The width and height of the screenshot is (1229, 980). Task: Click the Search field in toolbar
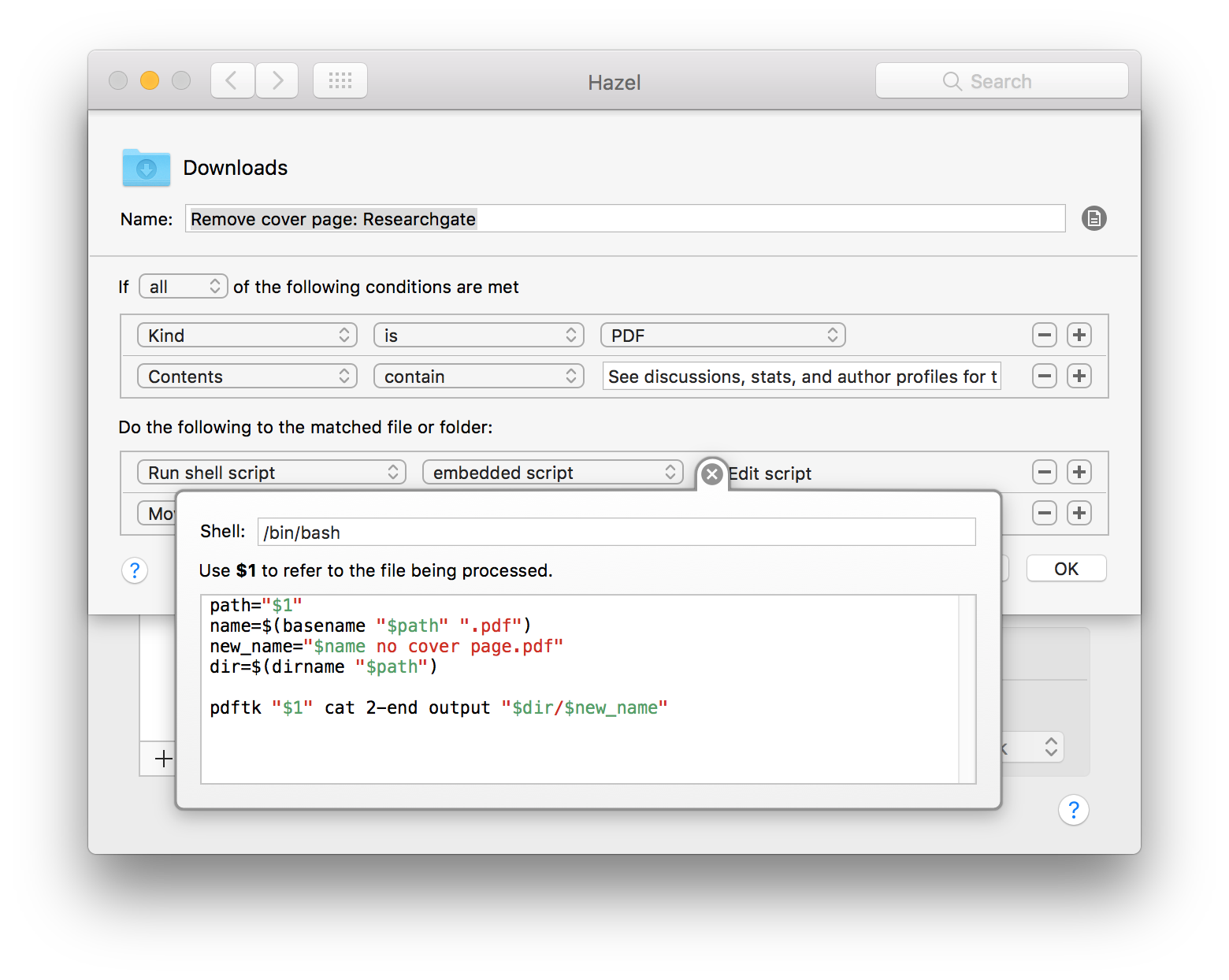[x=1001, y=81]
